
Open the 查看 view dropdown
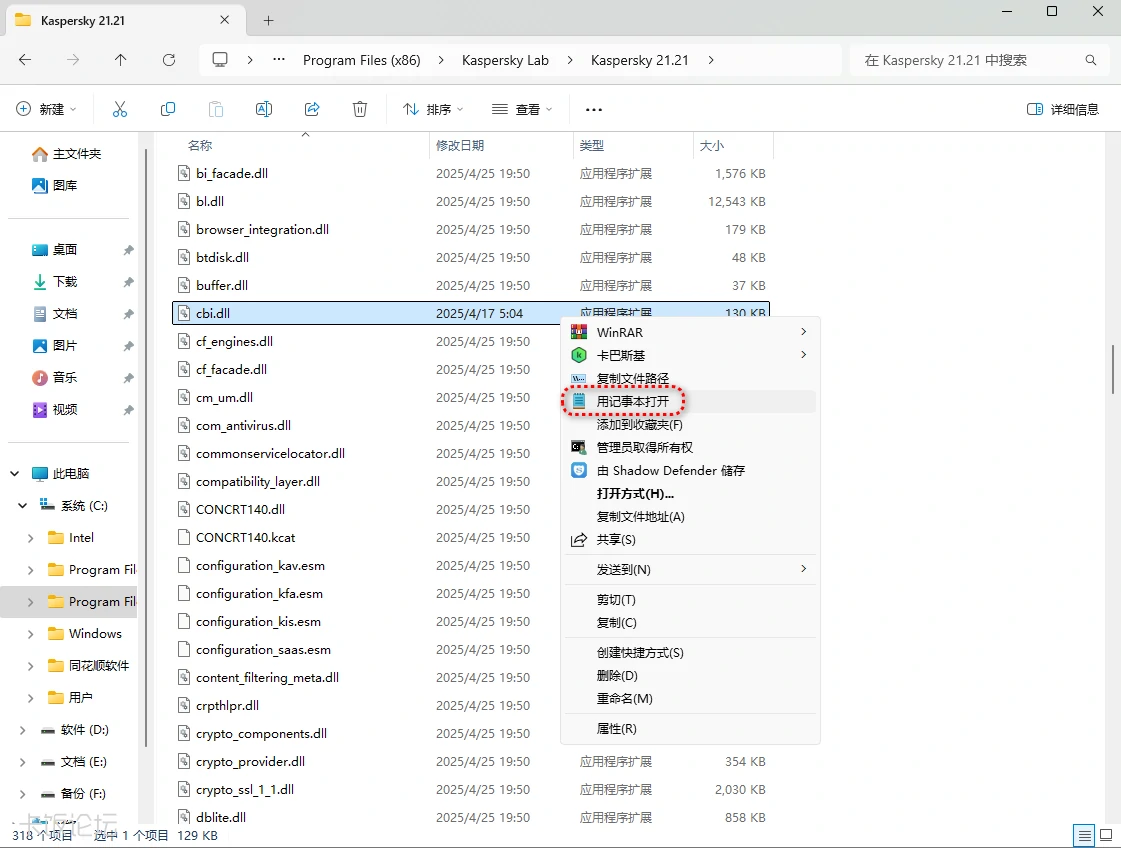pos(522,109)
